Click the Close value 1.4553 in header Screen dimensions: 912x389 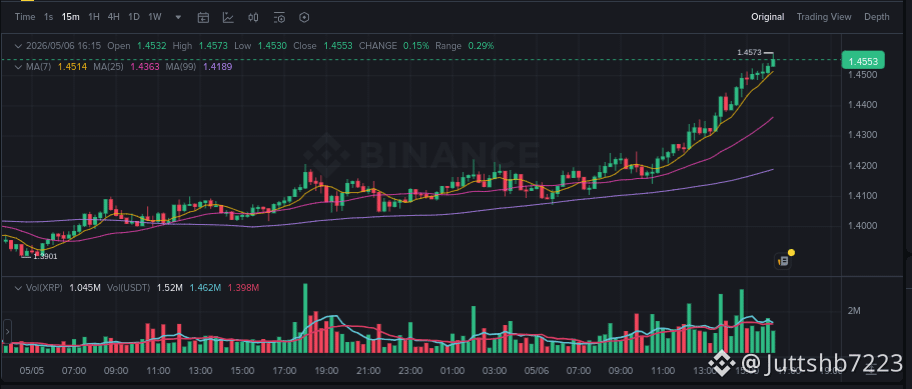[338, 45]
